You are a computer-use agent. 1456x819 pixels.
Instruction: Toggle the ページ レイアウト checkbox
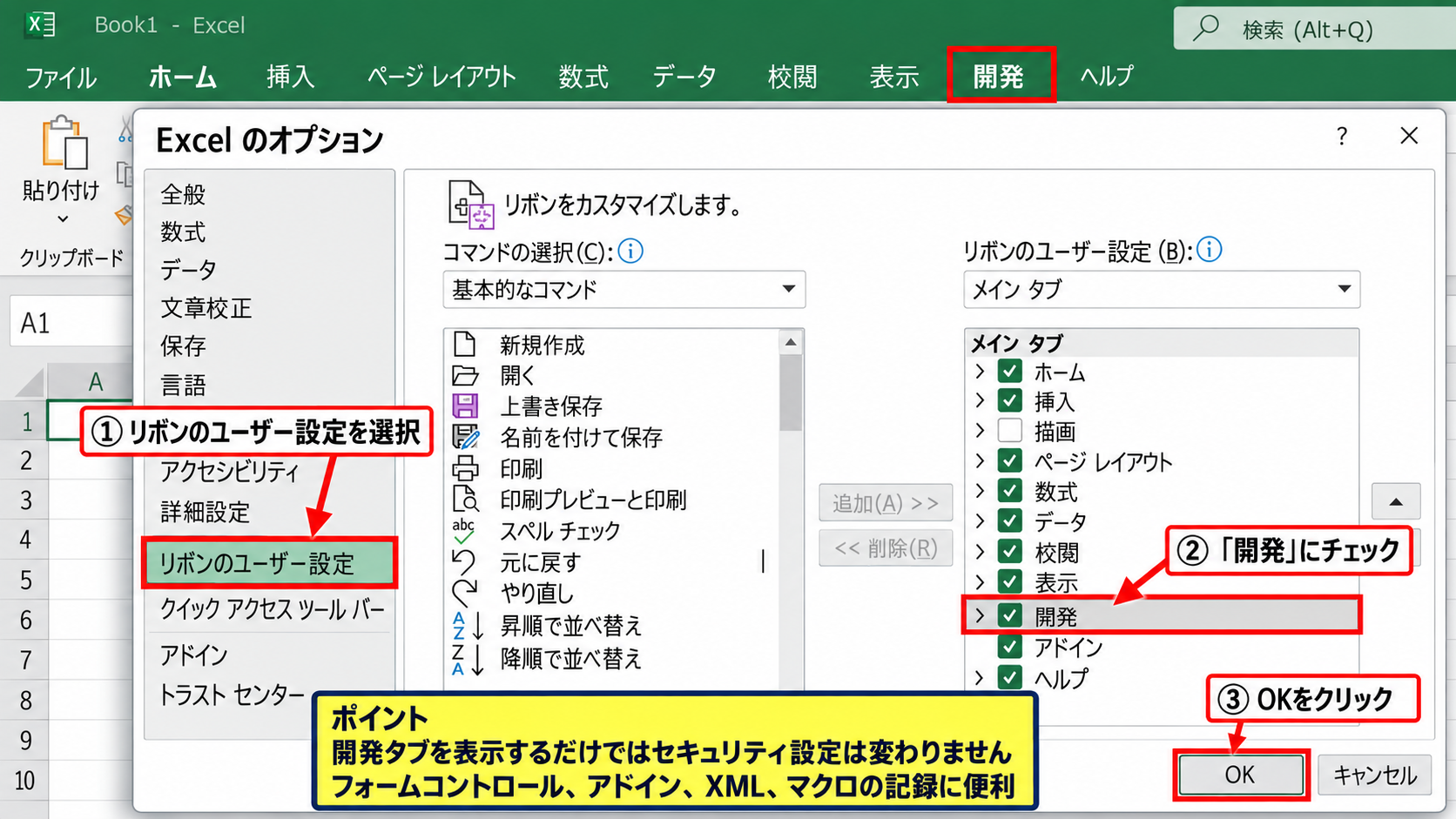tap(1010, 460)
